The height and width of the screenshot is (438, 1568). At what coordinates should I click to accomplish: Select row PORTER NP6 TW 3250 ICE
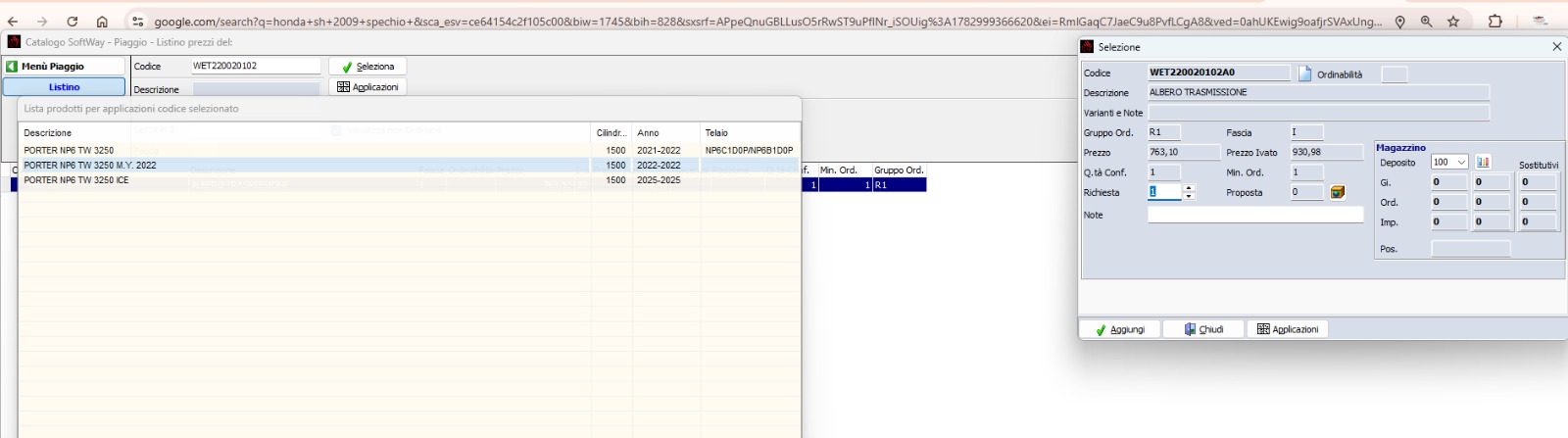pyautogui.click(x=410, y=180)
